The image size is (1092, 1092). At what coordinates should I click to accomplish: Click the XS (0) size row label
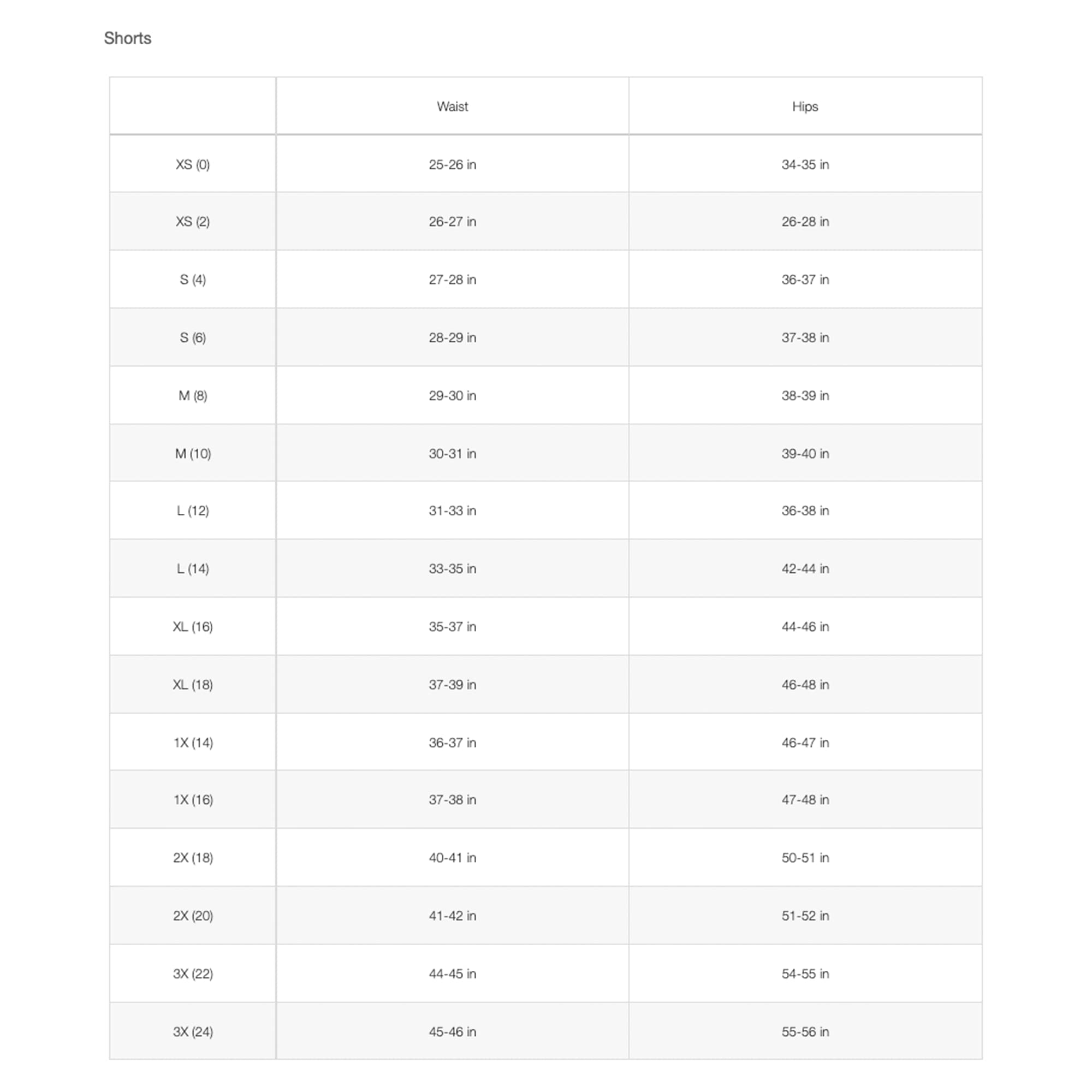193,164
